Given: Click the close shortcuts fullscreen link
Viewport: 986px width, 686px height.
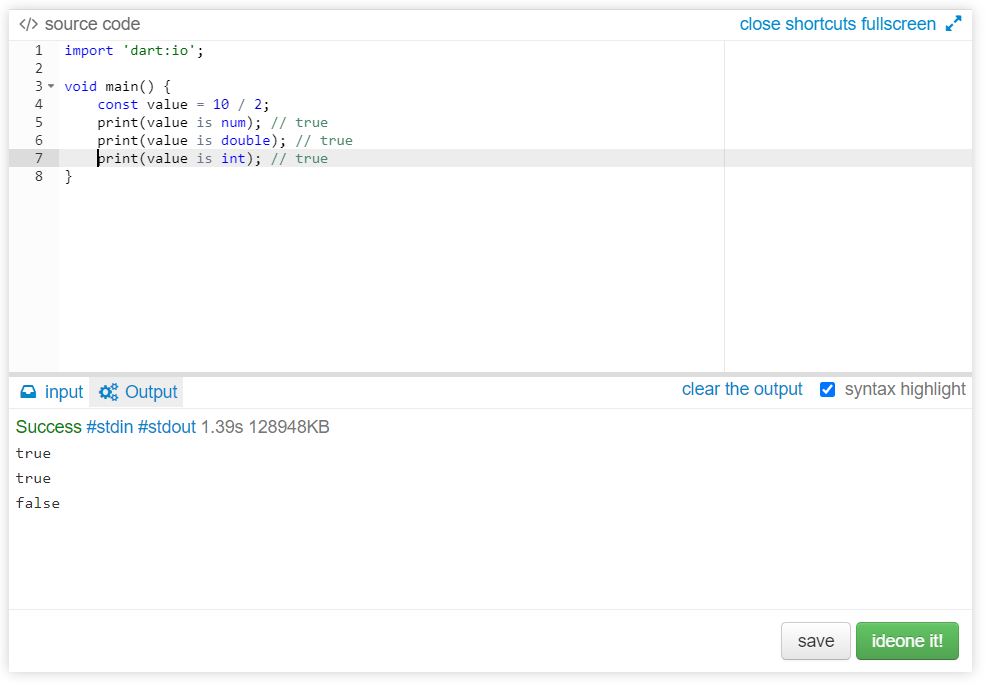Looking at the screenshot, I should 838,24.
